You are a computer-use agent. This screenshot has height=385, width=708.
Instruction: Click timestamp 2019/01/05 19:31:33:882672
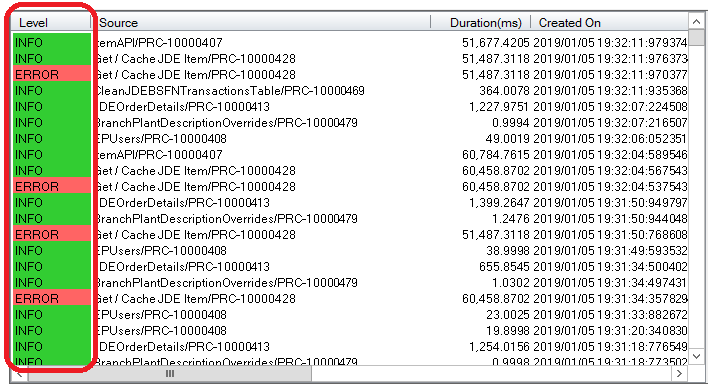coord(610,315)
